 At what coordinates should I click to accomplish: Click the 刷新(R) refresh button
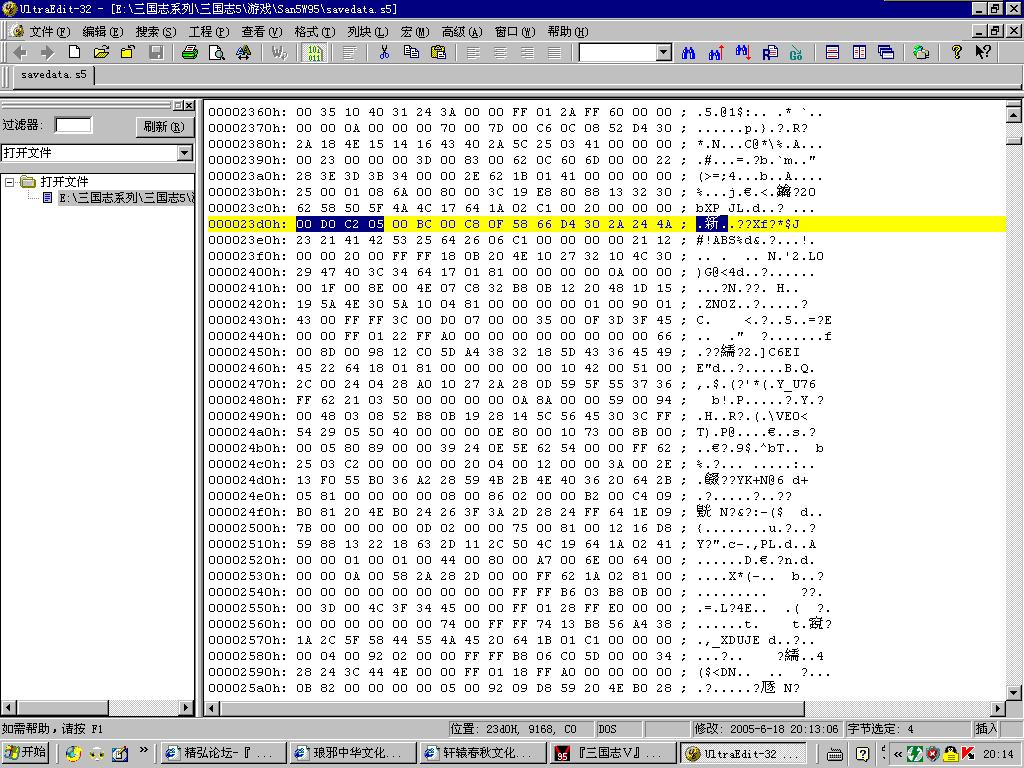163,126
